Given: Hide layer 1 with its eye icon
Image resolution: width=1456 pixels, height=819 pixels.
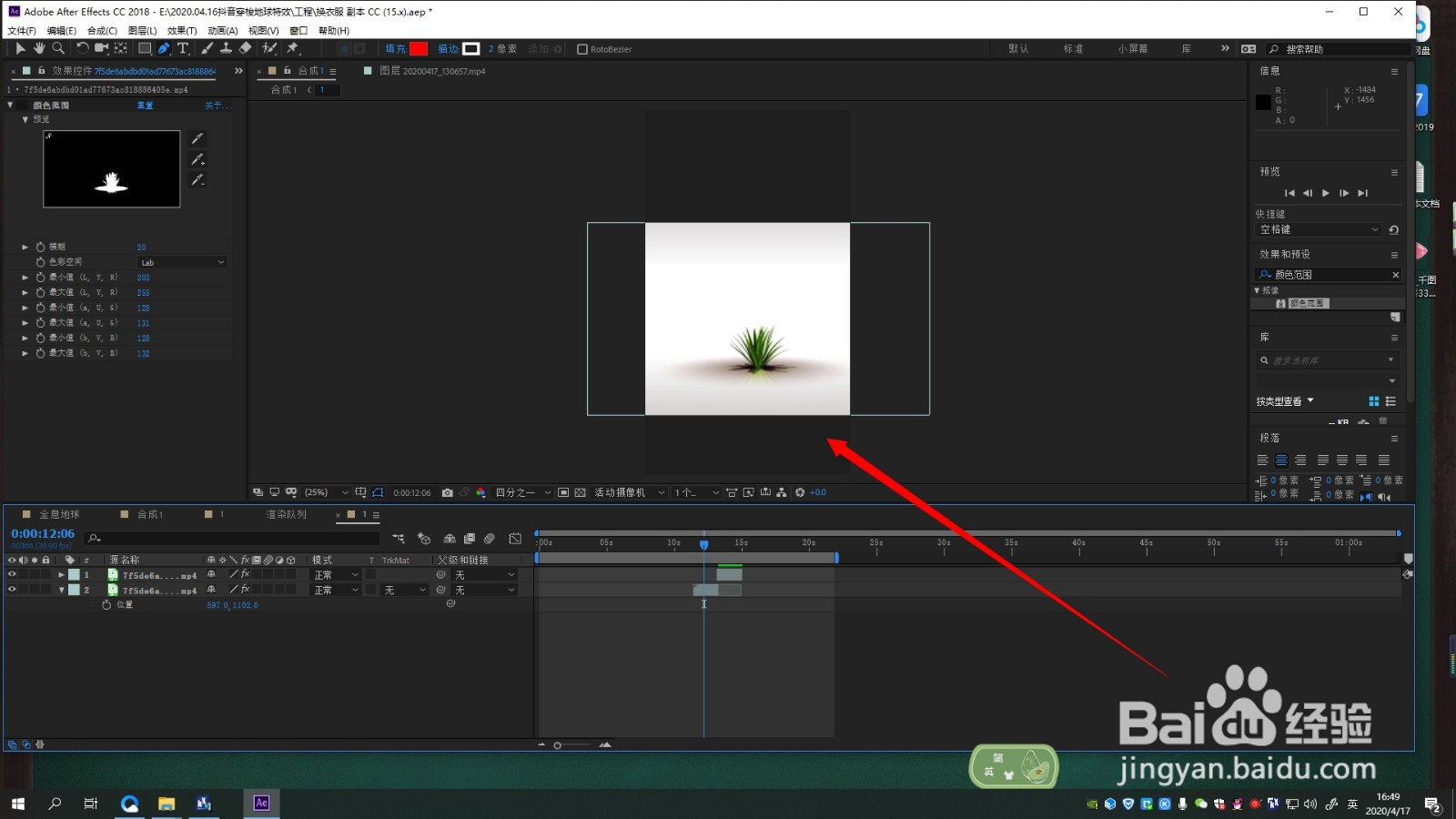Looking at the screenshot, I should 12,575.
